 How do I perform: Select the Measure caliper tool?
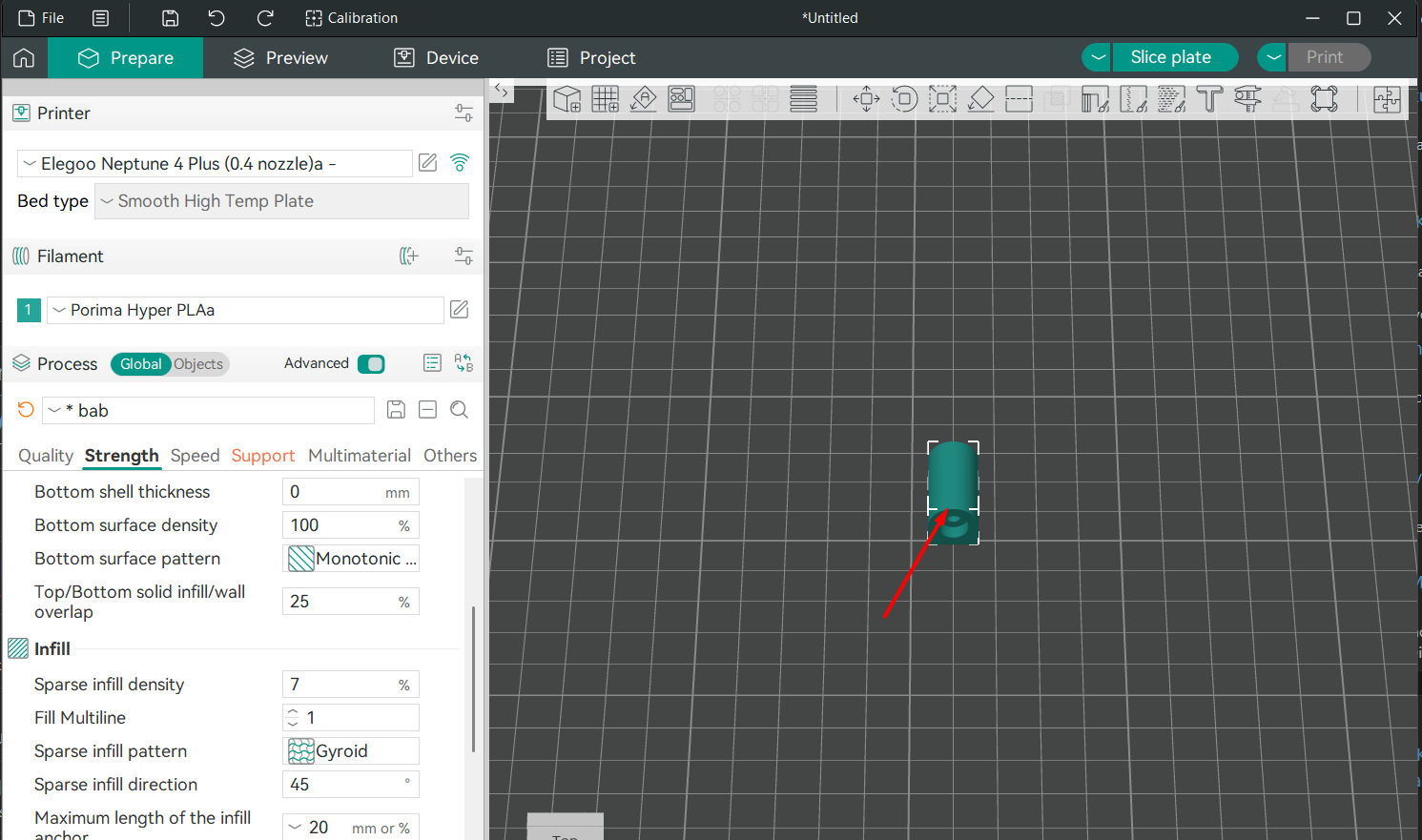1247,99
